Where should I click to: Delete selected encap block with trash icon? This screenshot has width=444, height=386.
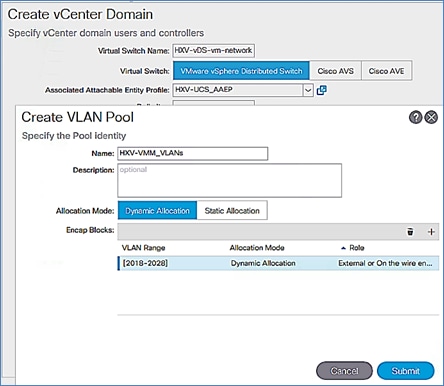click(x=410, y=231)
